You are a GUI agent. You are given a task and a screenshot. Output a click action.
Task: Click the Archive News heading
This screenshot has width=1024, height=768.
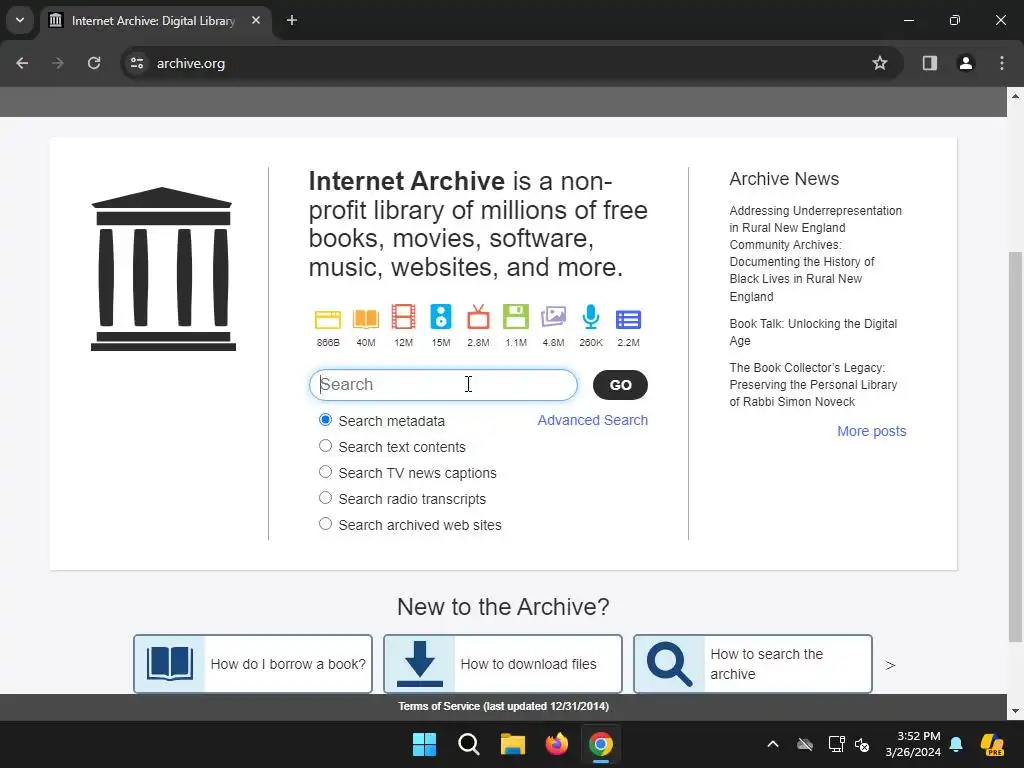click(x=784, y=178)
